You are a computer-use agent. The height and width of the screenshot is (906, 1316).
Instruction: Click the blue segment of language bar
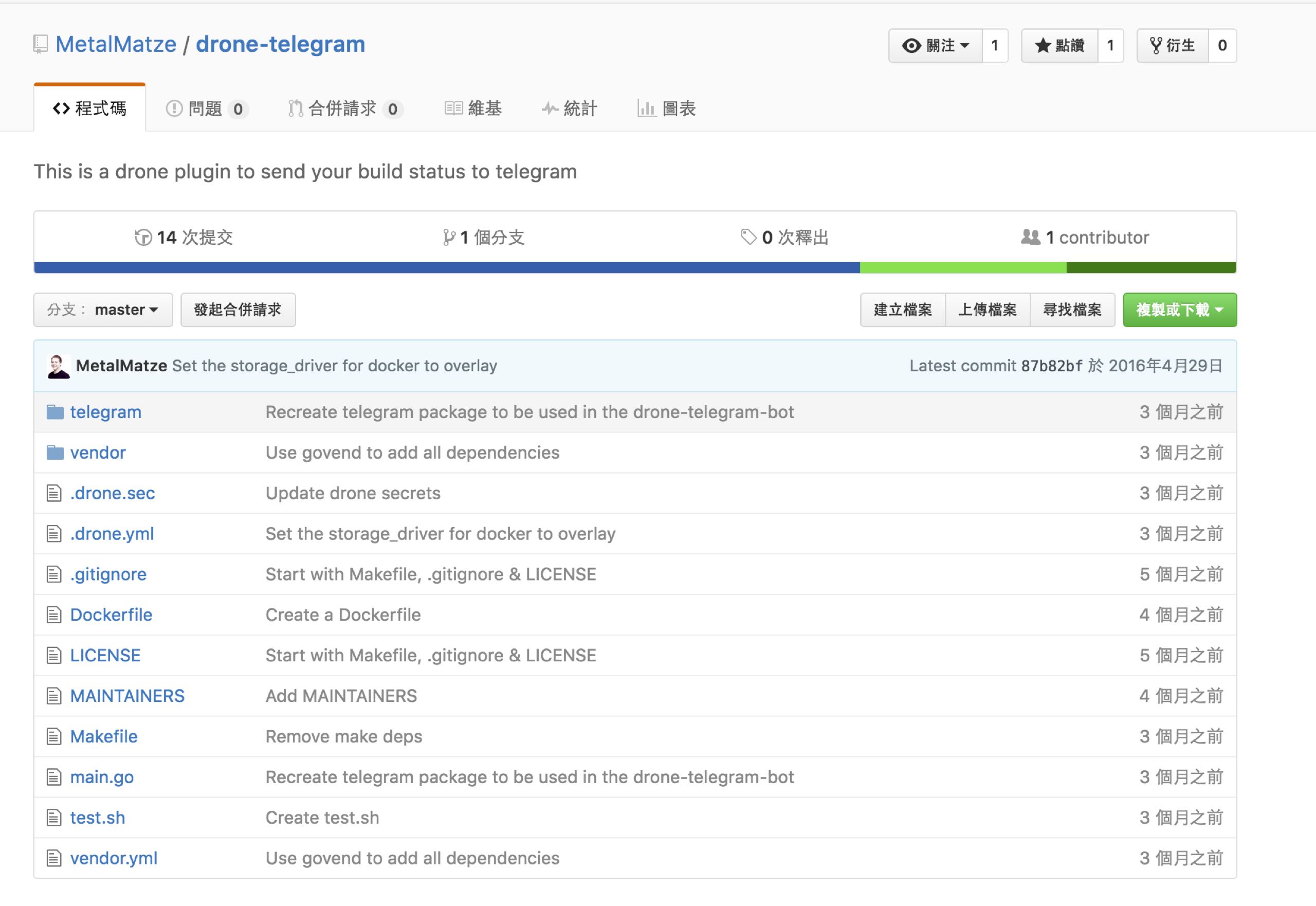pyautogui.click(x=446, y=268)
